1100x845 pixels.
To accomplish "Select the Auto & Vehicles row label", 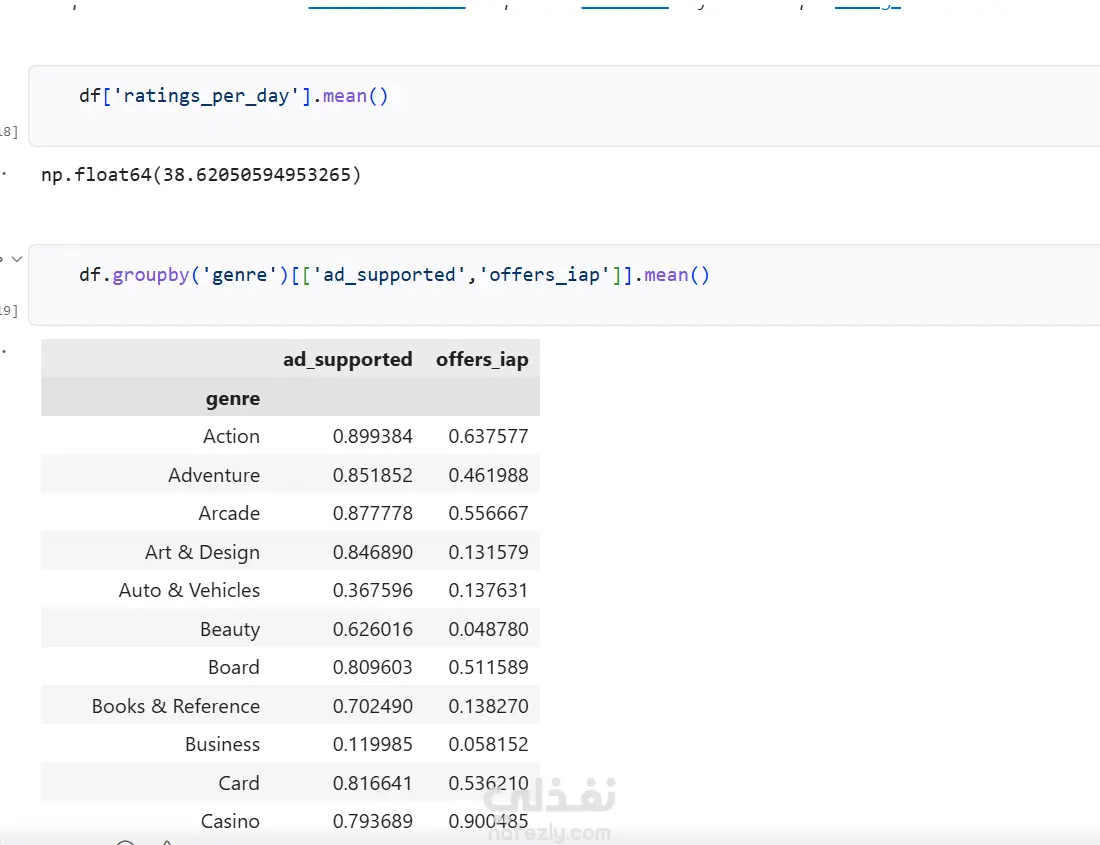I will [x=189, y=590].
